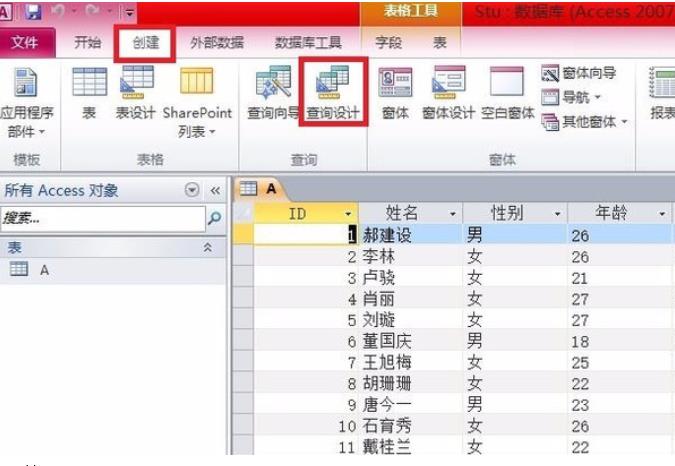Click the row selector for 郝建设 row
Screen dimensions: 675x466
click(243, 235)
